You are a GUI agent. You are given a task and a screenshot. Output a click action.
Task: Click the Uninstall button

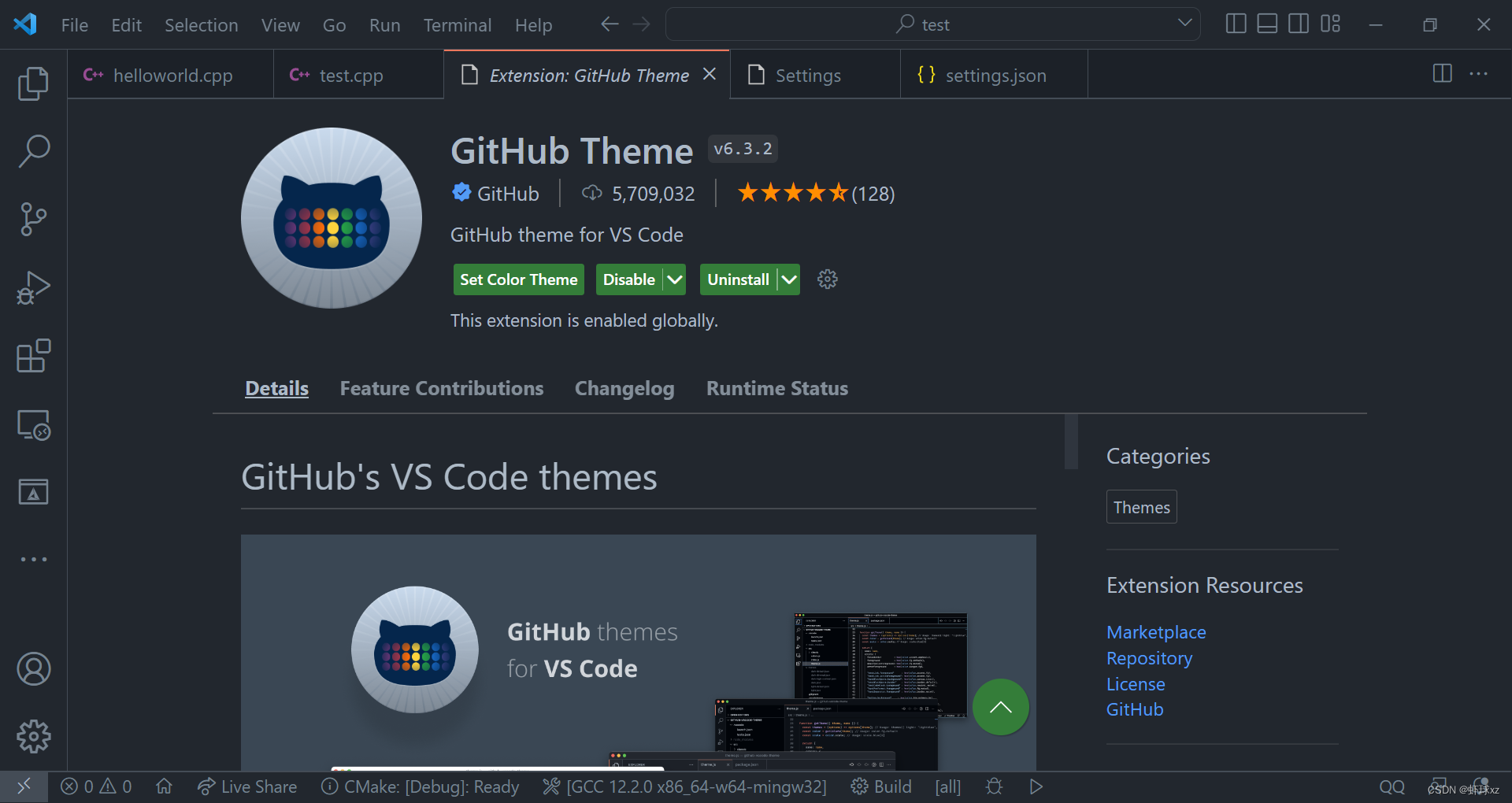coord(738,279)
